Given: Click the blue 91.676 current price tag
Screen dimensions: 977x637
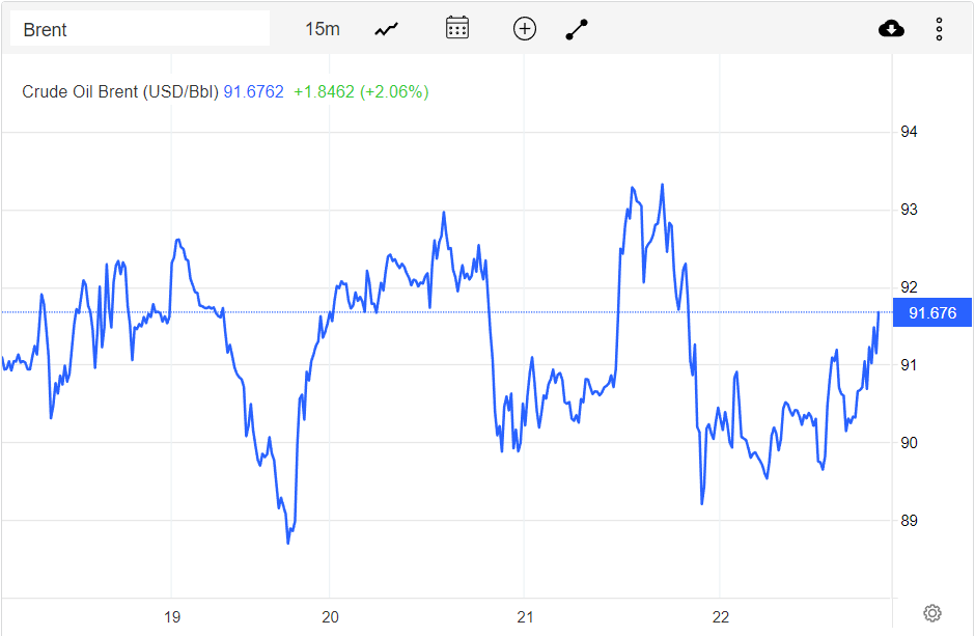Looking at the screenshot, I should [x=932, y=314].
